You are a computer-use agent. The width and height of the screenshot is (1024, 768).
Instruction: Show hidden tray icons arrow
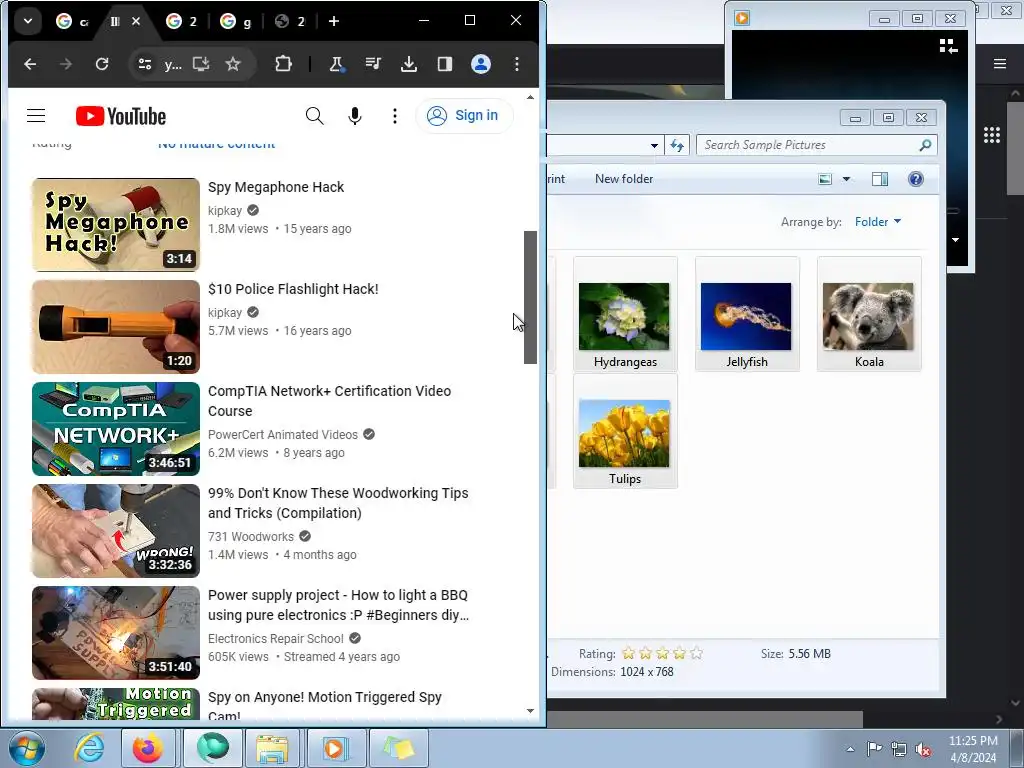(850, 749)
